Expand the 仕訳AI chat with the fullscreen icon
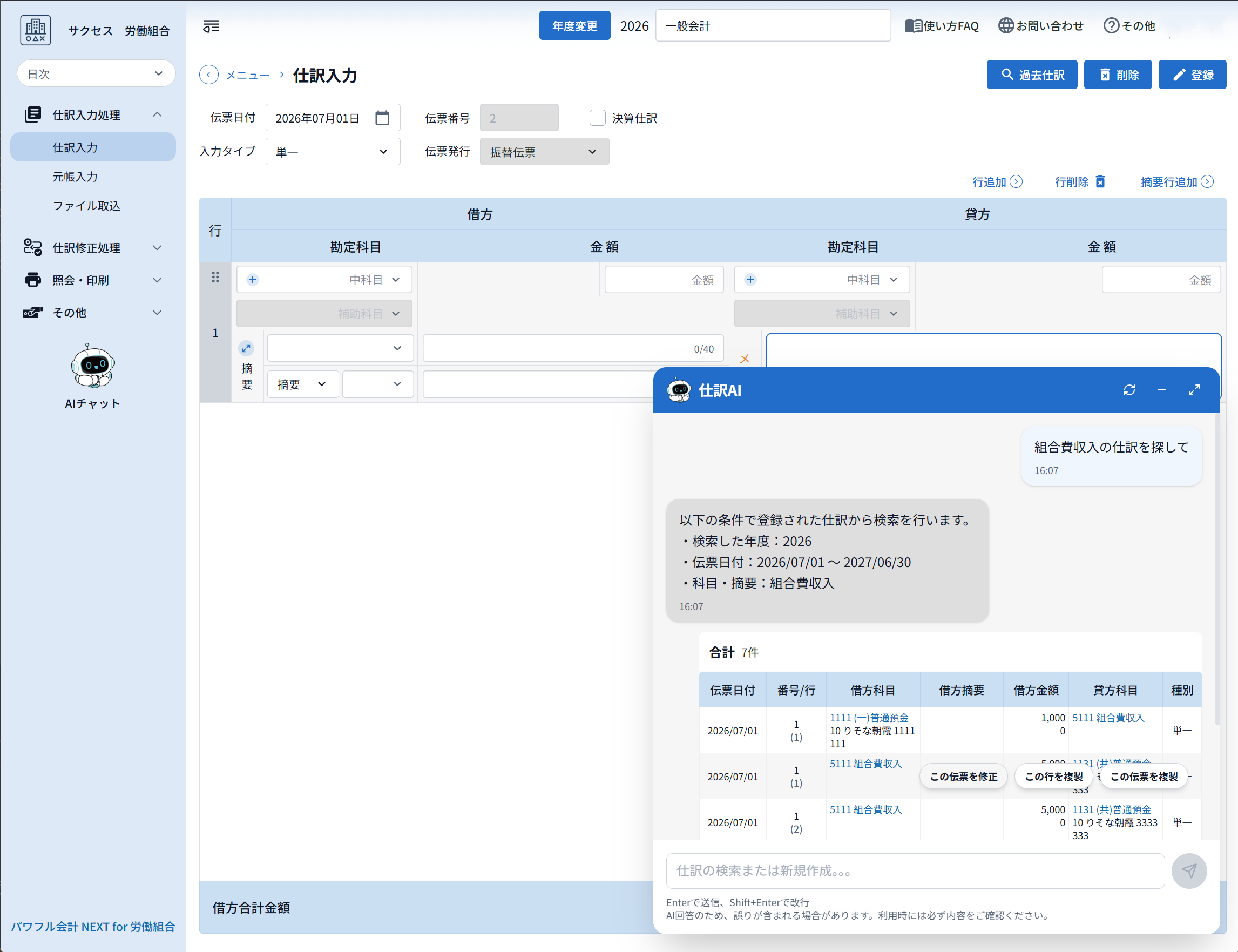 point(1194,390)
